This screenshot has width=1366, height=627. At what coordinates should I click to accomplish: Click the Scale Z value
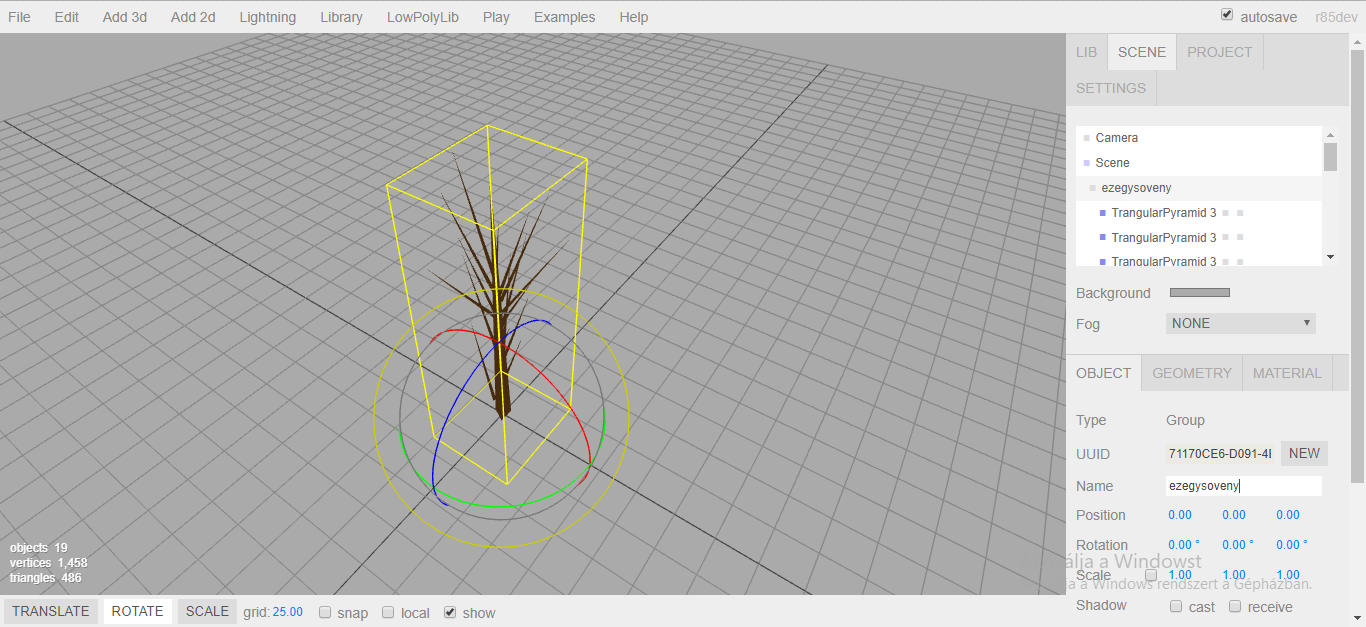click(1288, 575)
